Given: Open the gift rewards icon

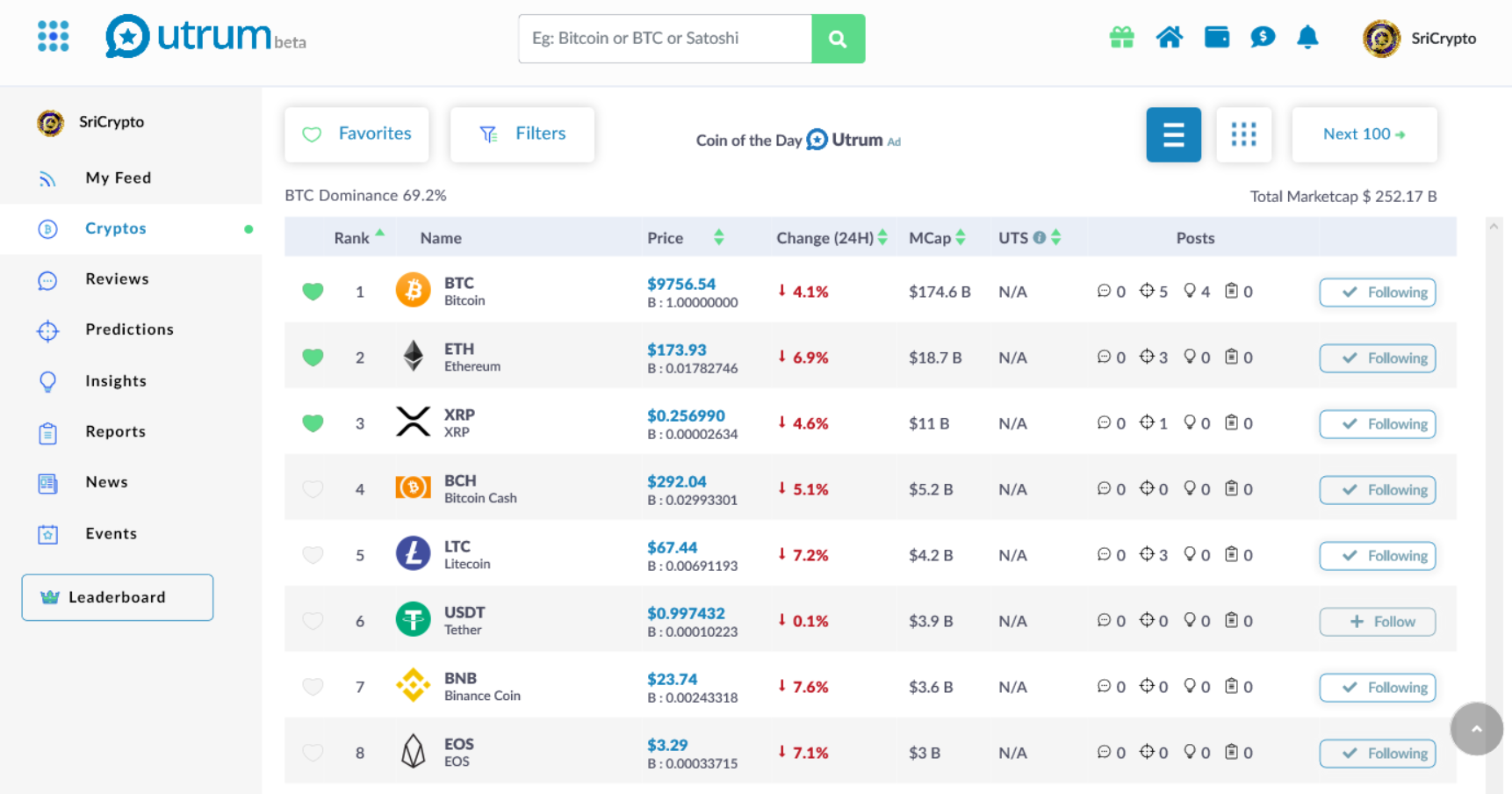Looking at the screenshot, I should 1121,37.
